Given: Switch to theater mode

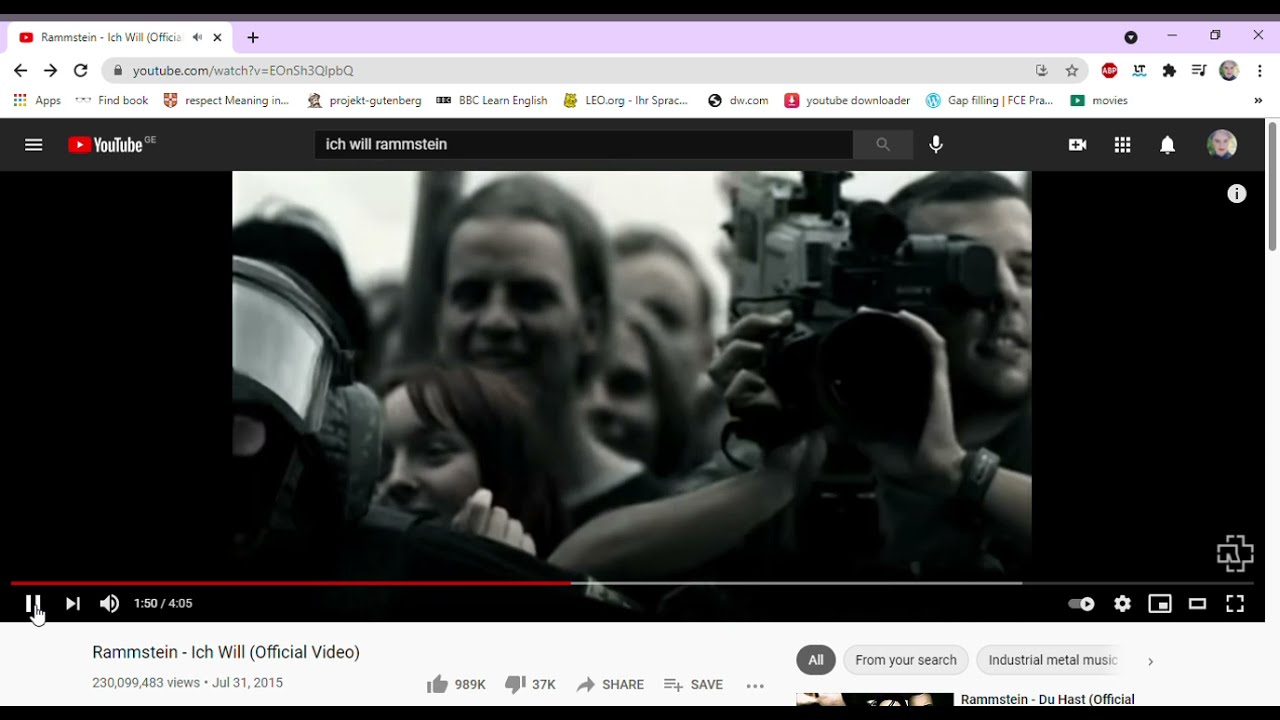Looking at the screenshot, I should (x=1197, y=603).
